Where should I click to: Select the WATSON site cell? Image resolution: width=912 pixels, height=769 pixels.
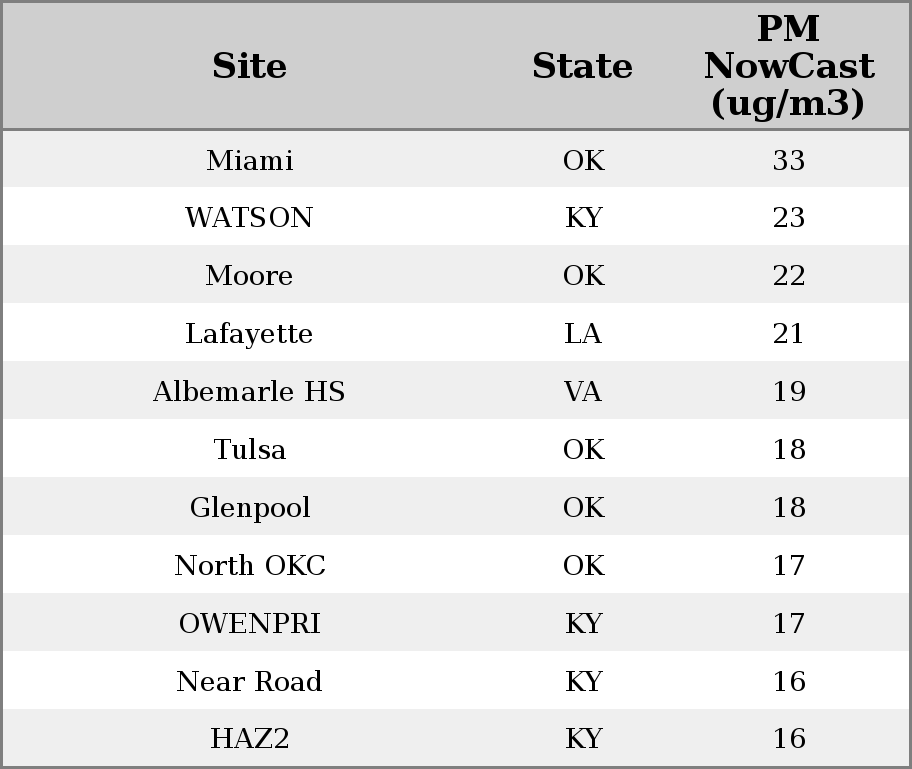coord(249,218)
